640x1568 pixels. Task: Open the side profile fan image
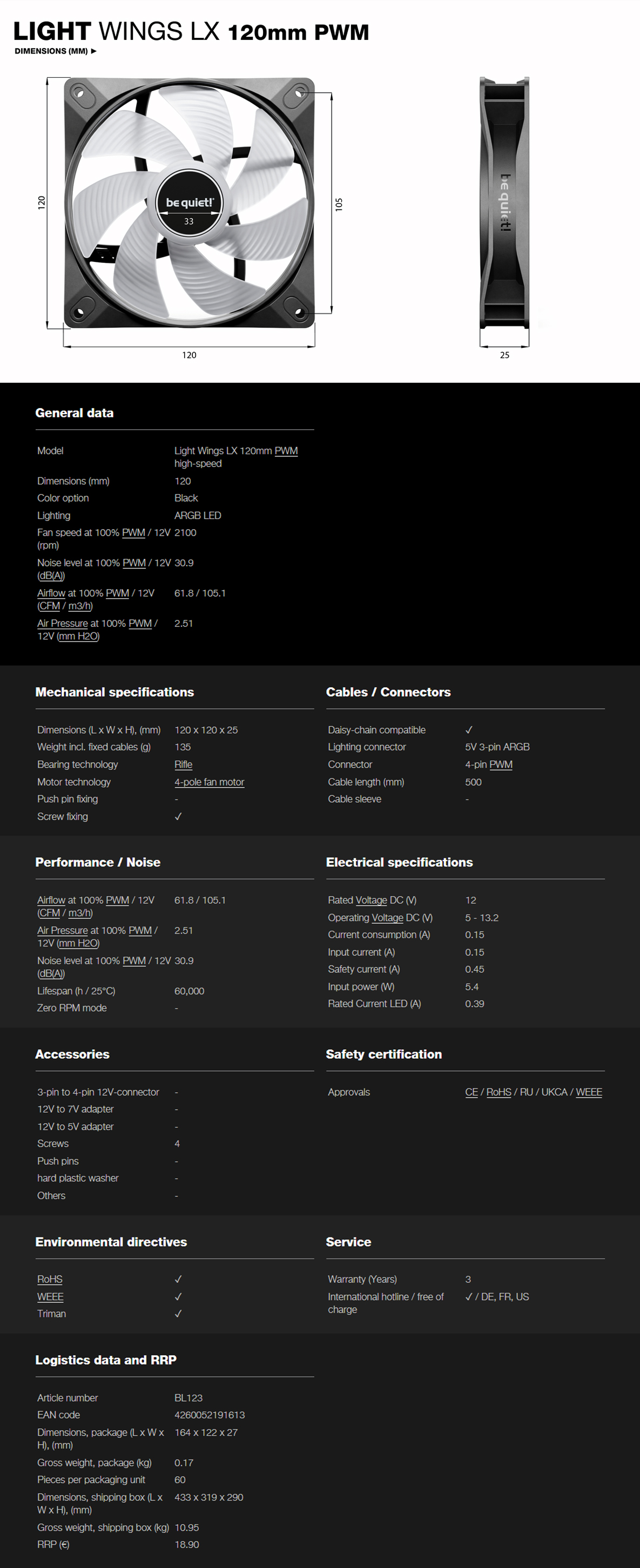coord(504,202)
